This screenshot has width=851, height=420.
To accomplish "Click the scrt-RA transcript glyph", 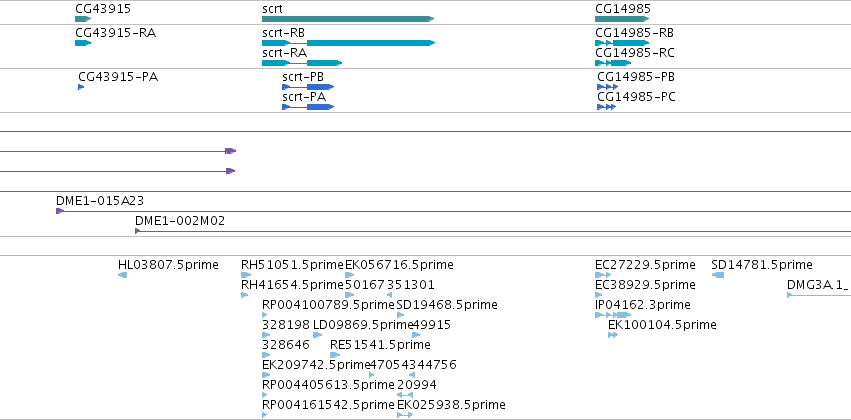I will [302, 63].
